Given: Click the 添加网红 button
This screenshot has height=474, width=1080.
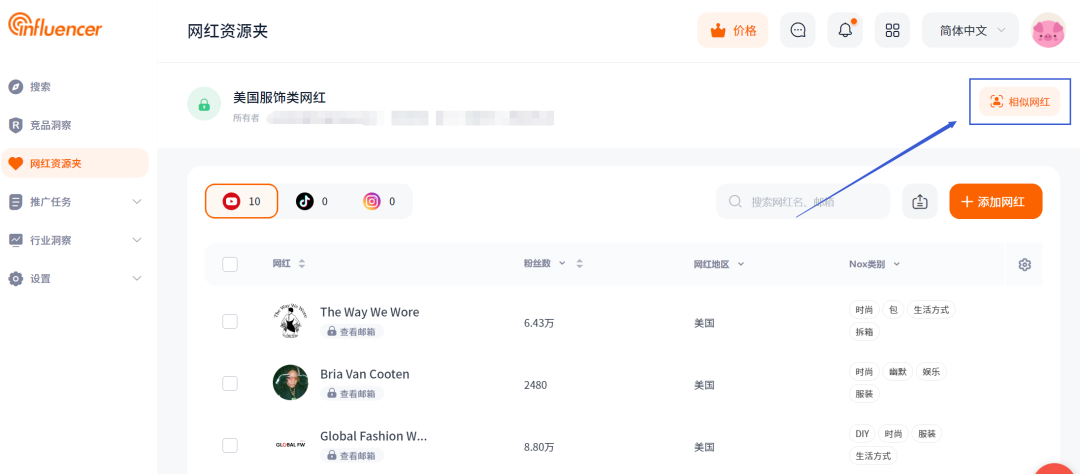Looking at the screenshot, I should point(995,201).
